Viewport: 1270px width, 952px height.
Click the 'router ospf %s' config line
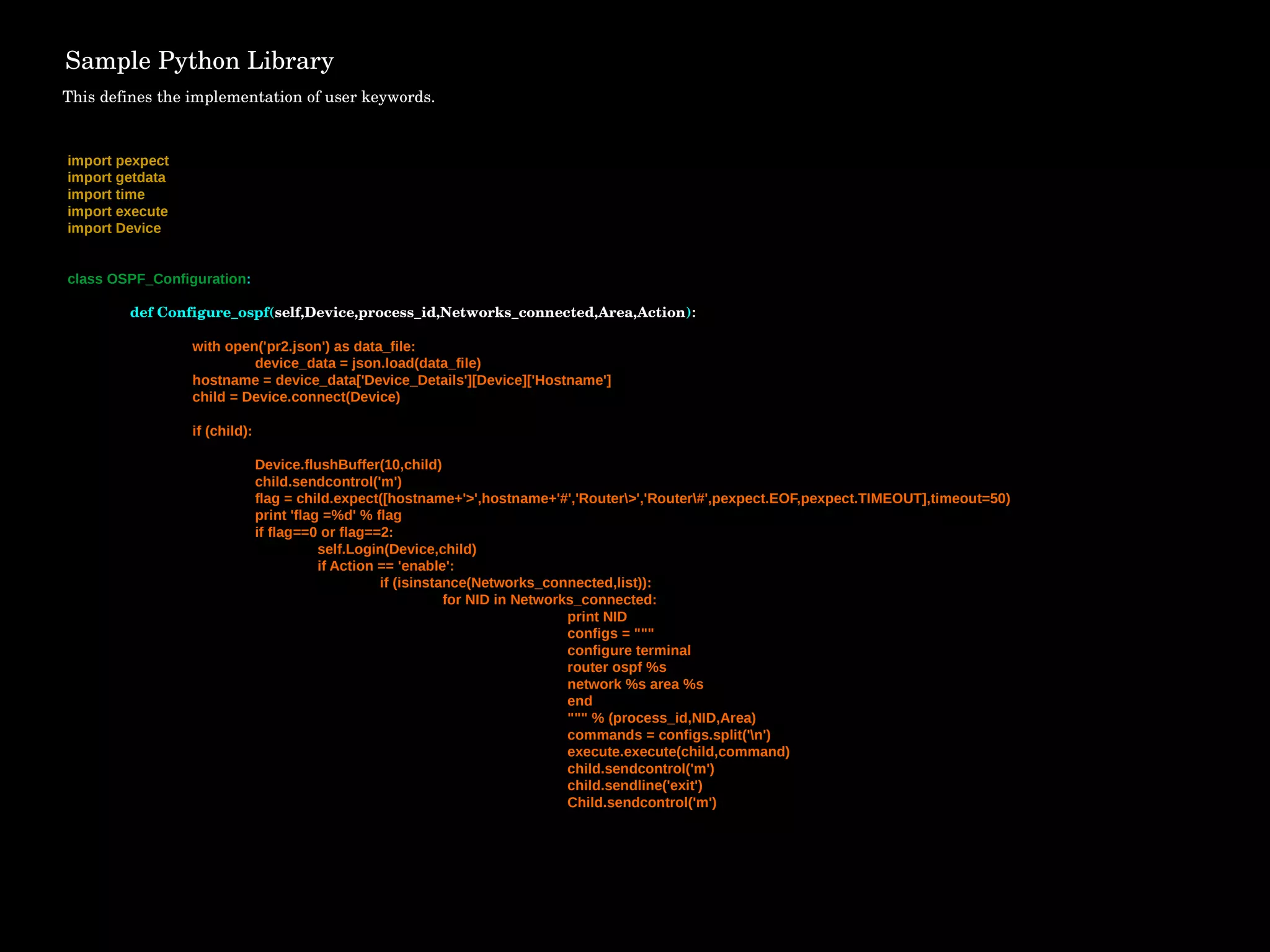616,668
